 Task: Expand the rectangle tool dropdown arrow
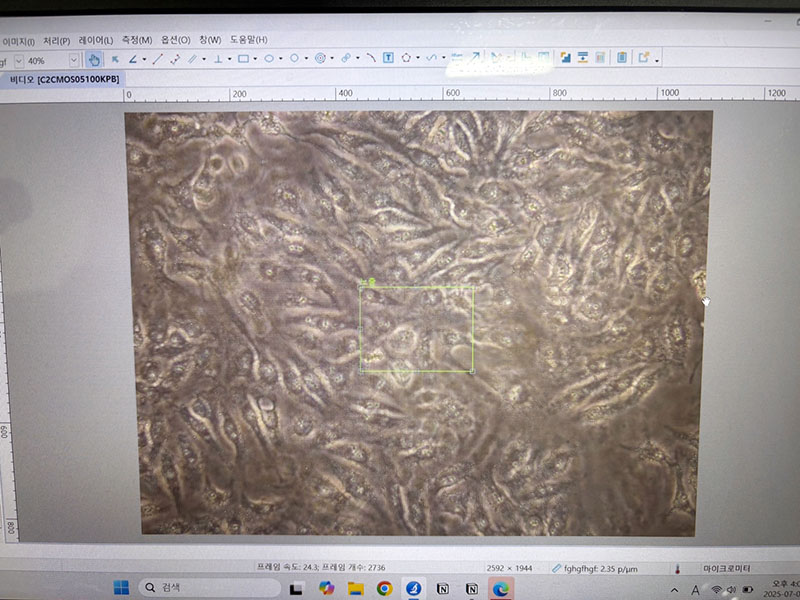256,60
